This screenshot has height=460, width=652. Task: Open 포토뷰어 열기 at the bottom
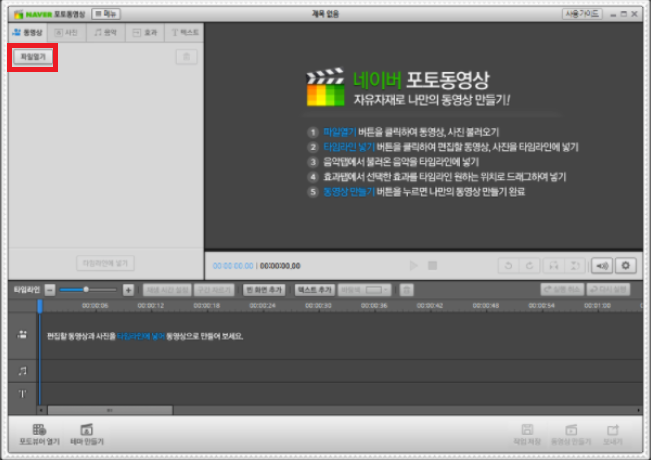40,435
